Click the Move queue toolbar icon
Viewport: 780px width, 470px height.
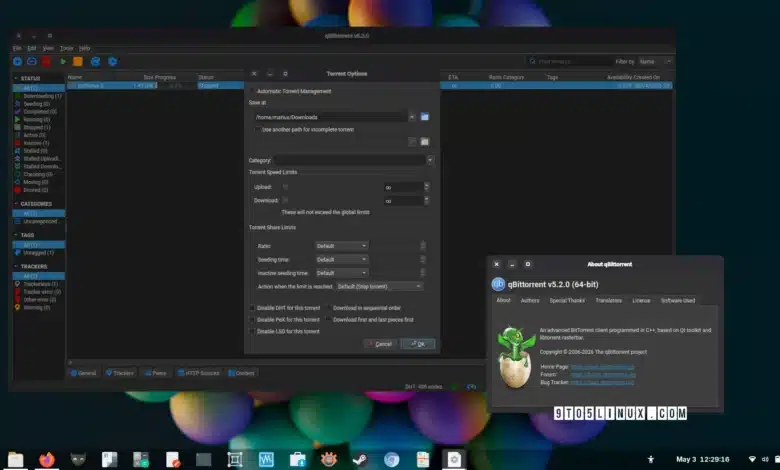point(96,61)
